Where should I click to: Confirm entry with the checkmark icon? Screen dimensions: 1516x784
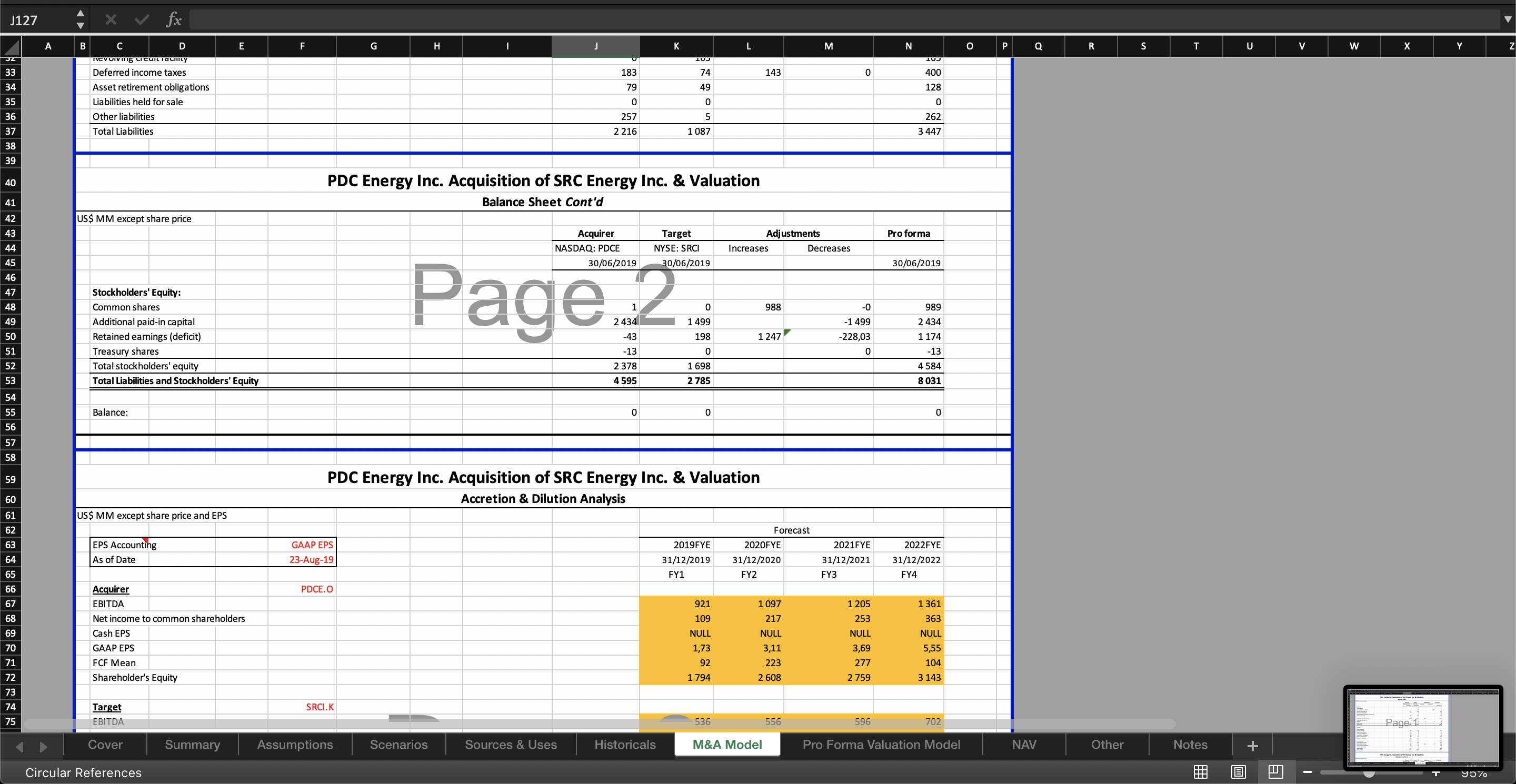142,20
